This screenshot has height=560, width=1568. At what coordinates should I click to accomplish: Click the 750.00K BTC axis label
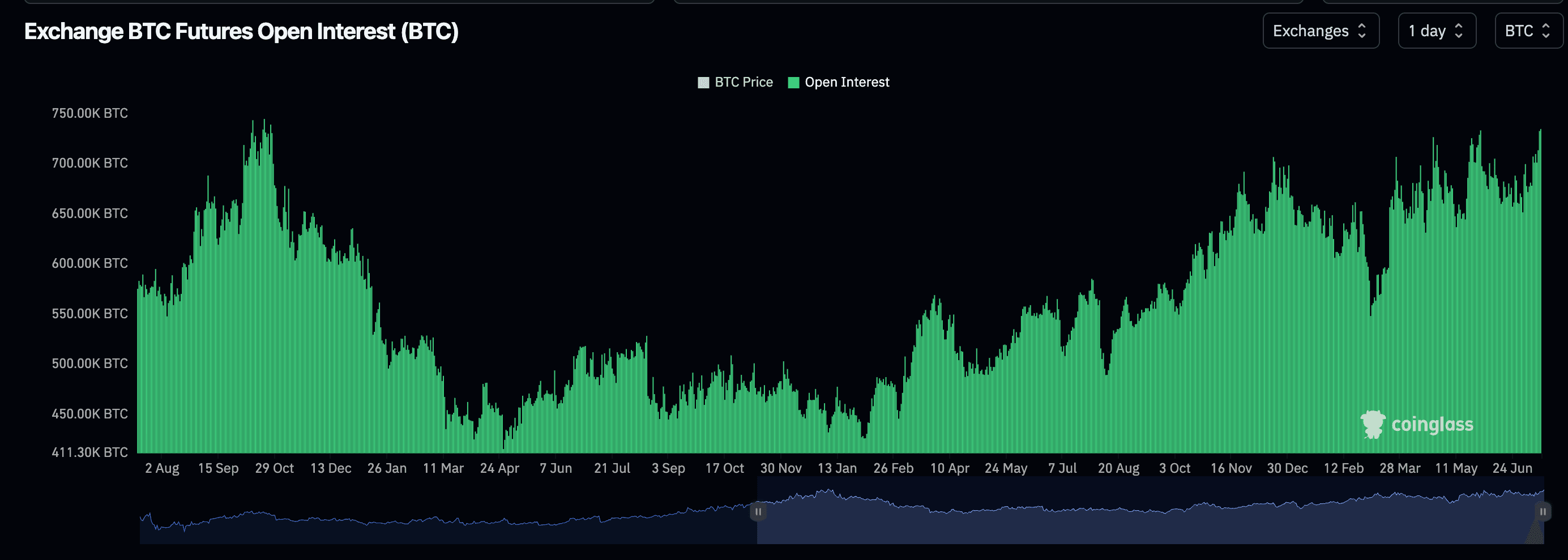coord(89,113)
